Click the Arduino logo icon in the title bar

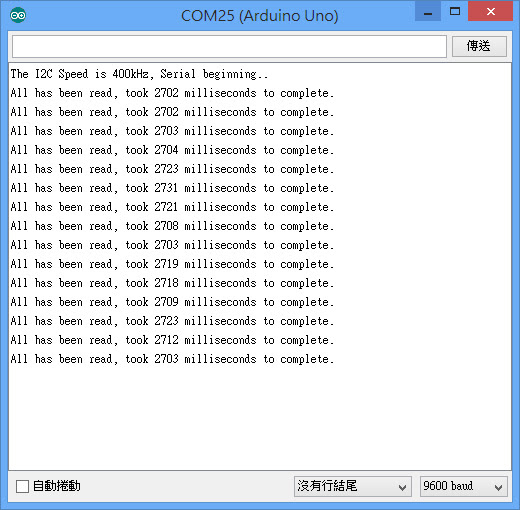(18, 15)
